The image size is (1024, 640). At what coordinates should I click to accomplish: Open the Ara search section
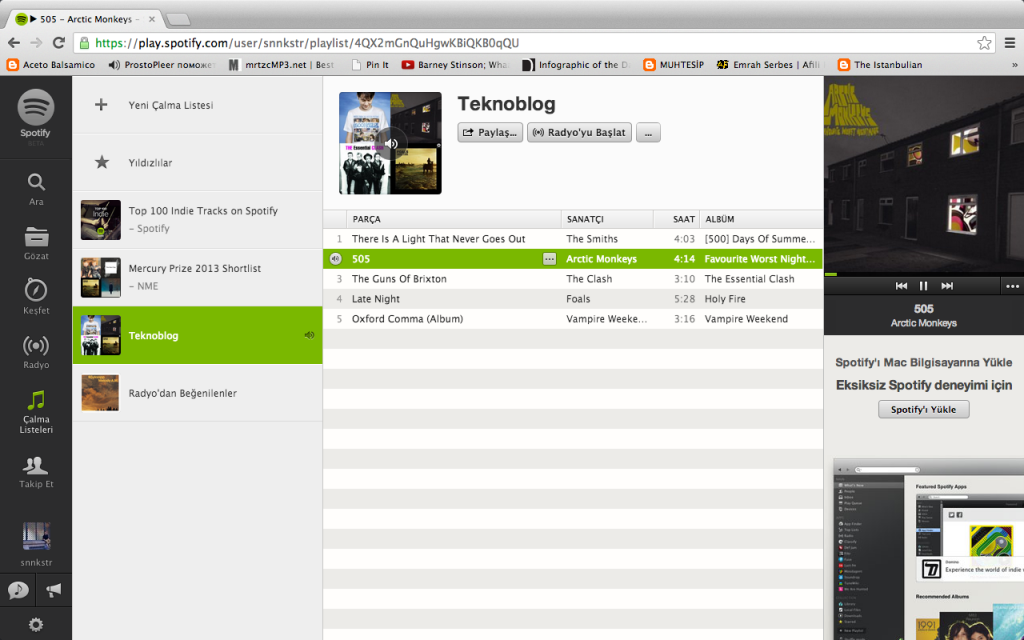pos(36,185)
